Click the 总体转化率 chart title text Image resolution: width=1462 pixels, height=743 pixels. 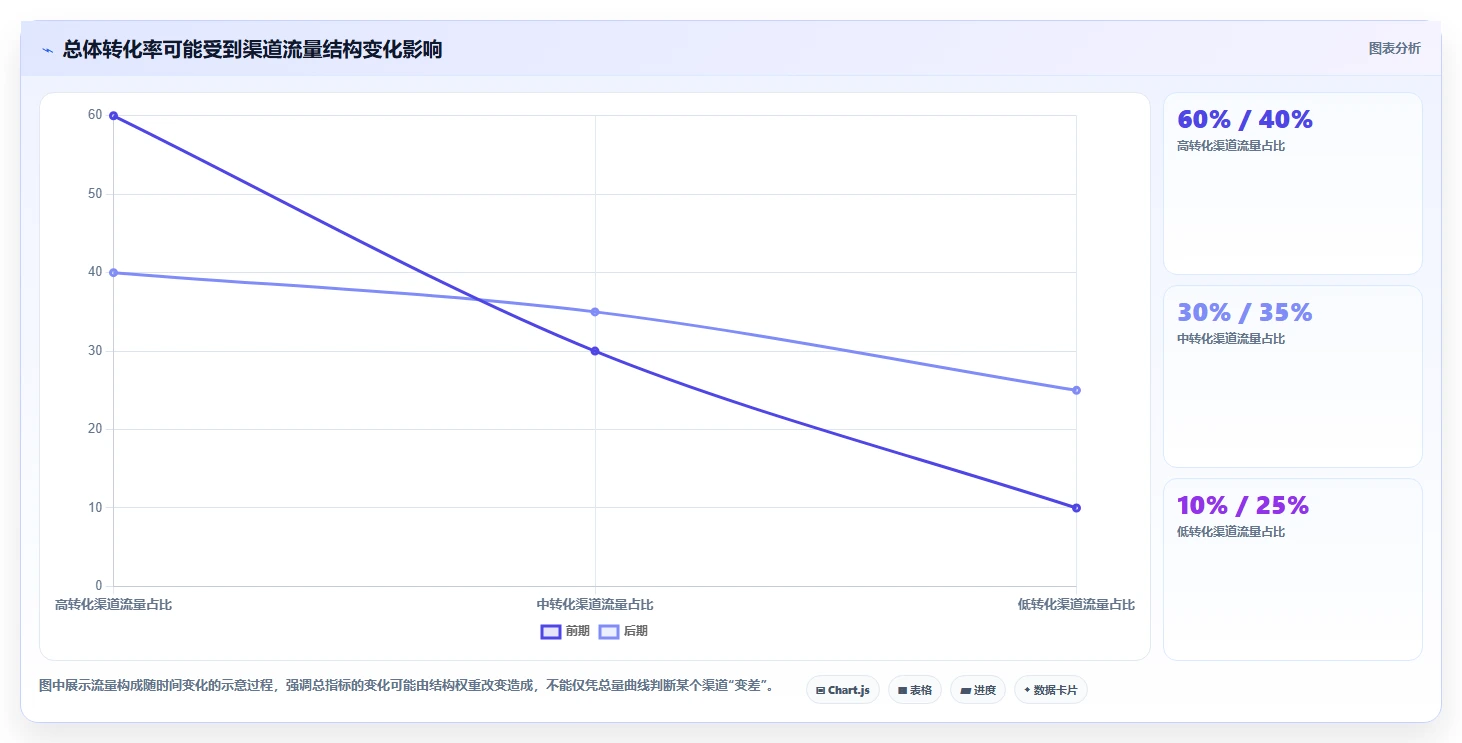click(x=252, y=49)
